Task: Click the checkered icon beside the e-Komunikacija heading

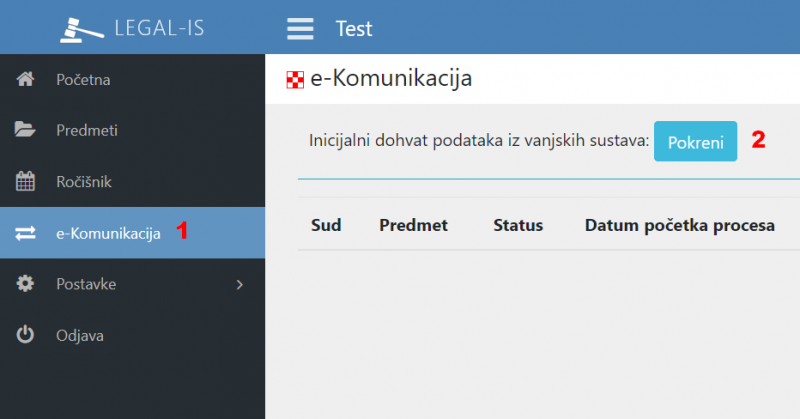Action: (x=294, y=80)
